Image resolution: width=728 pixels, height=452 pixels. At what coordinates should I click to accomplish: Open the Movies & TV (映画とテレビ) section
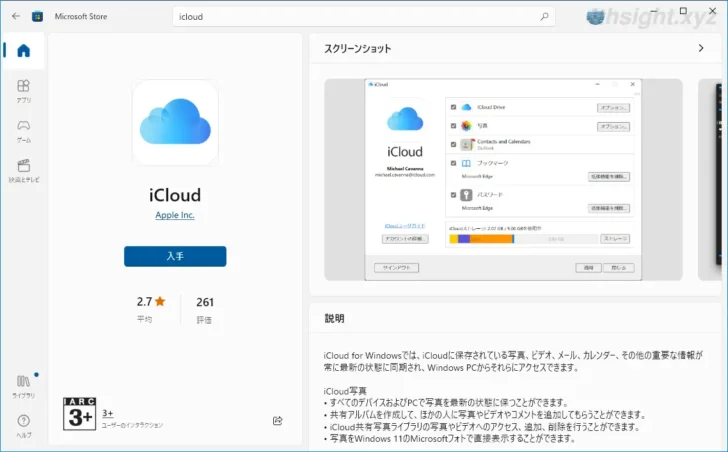[24, 171]
